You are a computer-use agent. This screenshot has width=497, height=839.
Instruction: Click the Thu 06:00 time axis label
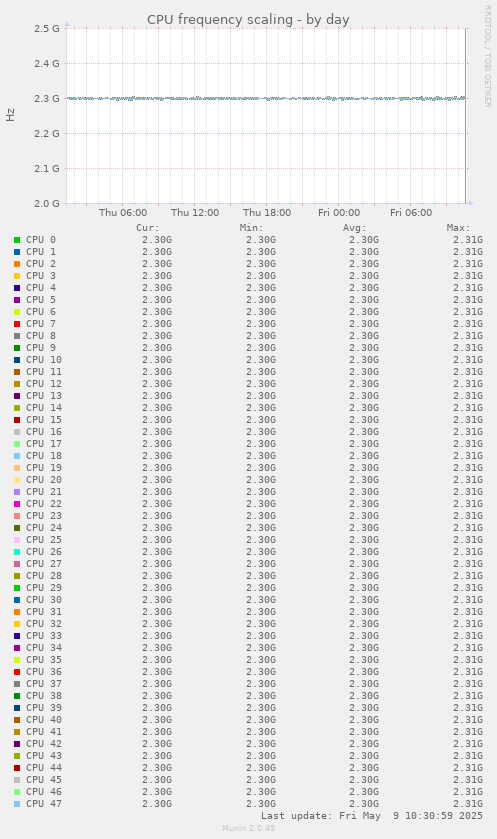point(123,212)
